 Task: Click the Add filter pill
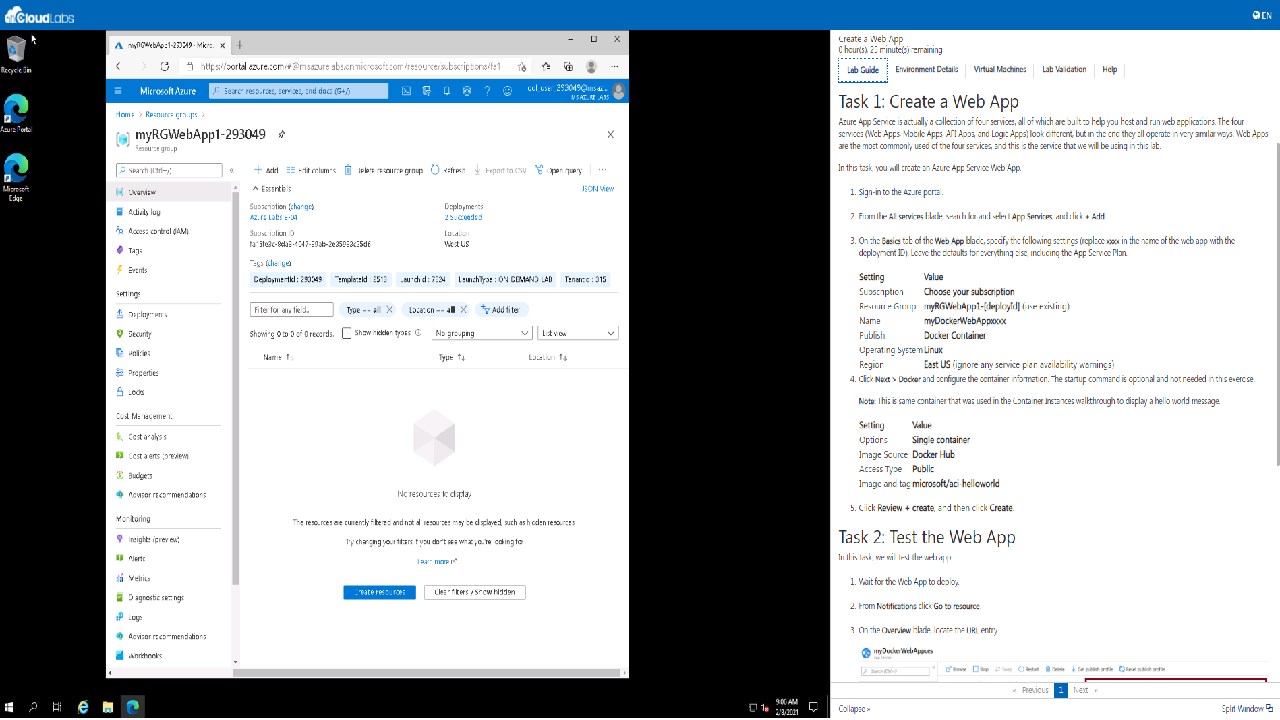click(x=500, y=310)
